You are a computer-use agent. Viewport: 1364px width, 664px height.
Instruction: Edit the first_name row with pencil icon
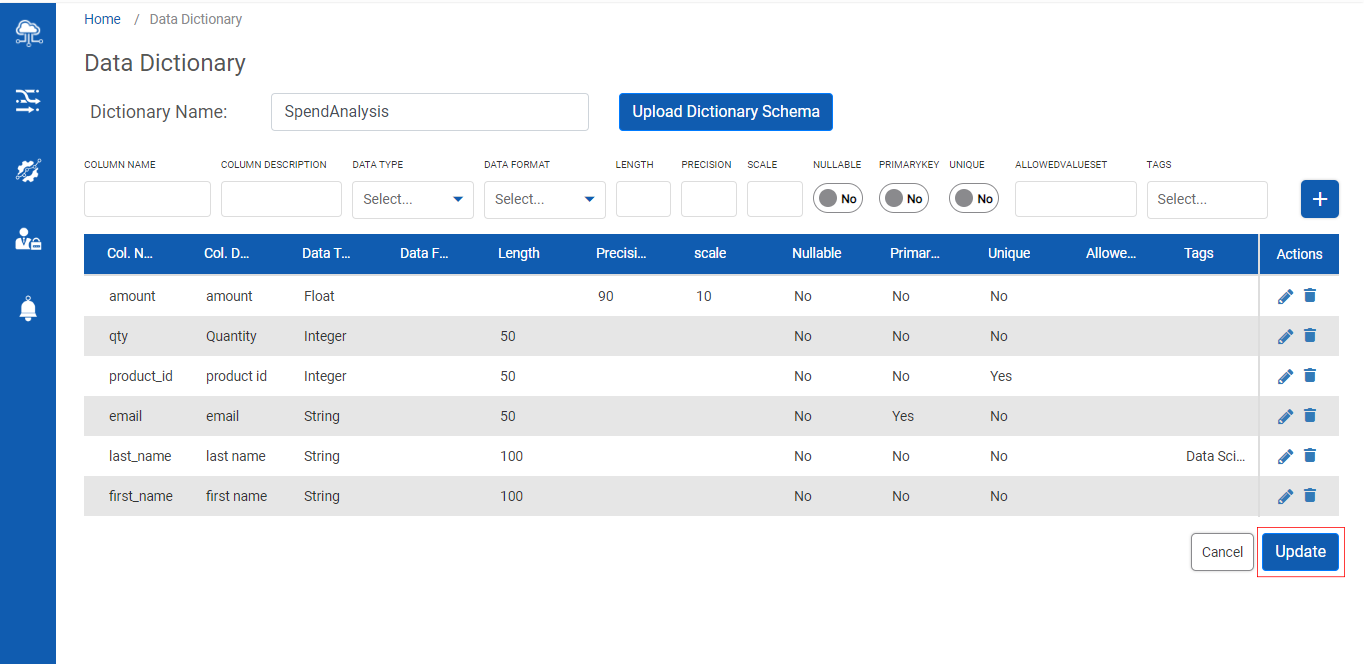click(1286, 496)
